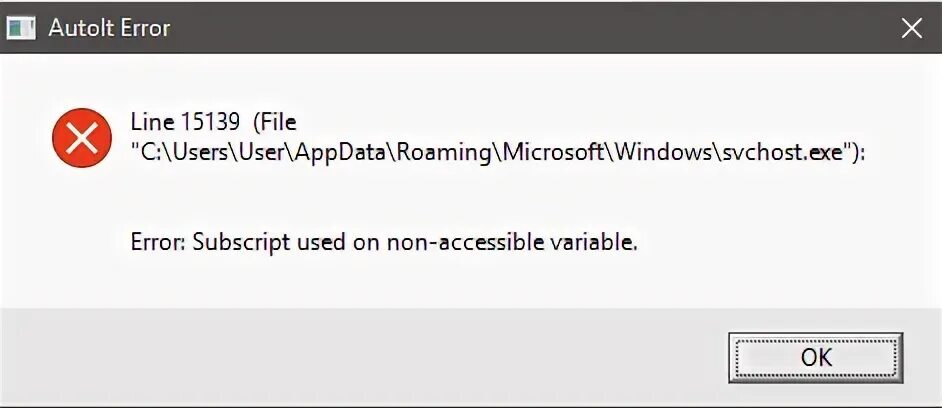Click 'AppData' in the file path
The width and height of the screenshot is (942, 408).
click(x=344, y=153)
